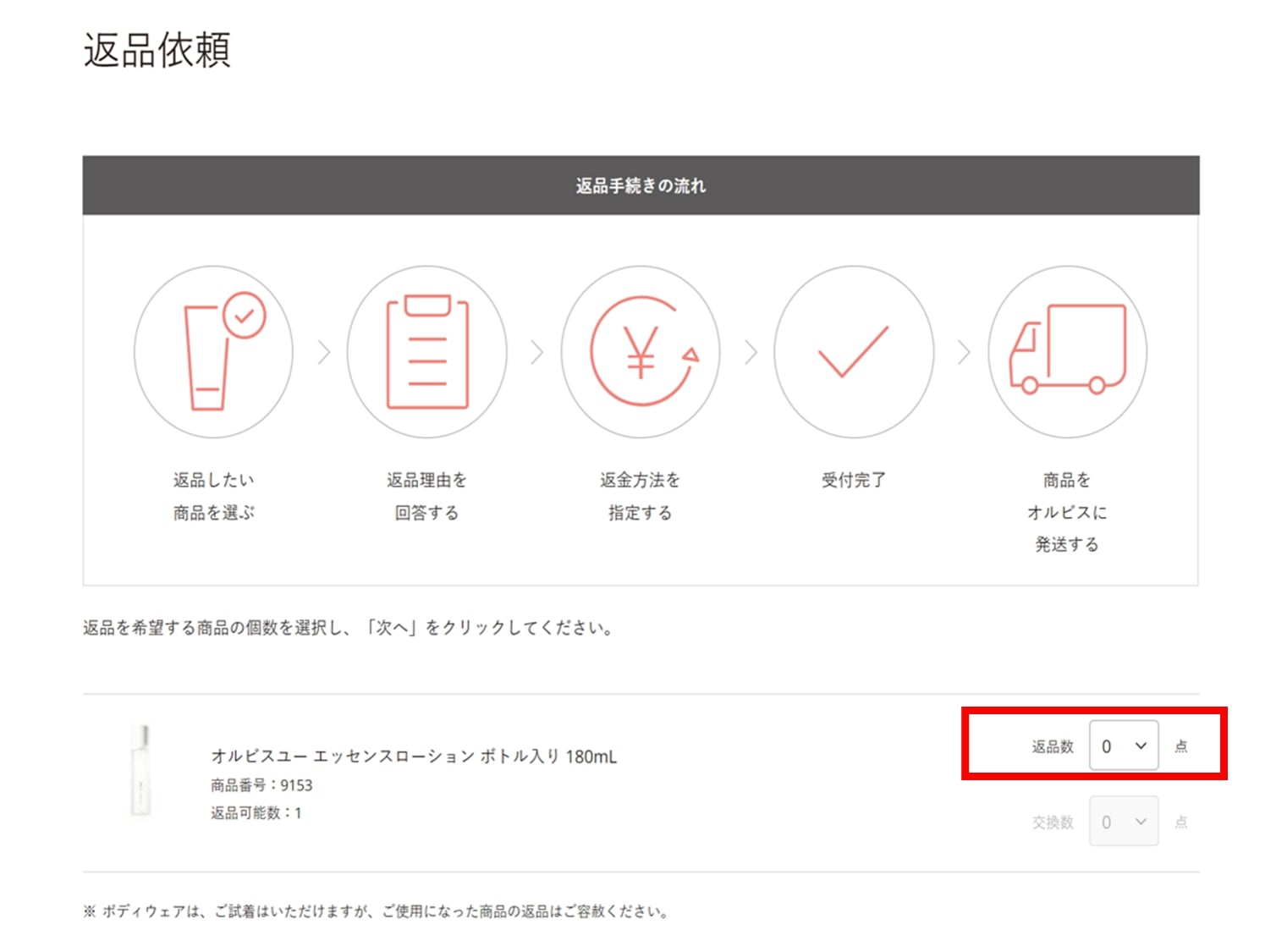Screen dimensions: 1265x952
Task: Click arrow between tube and clipboard icons
Action: pos(323,352)
